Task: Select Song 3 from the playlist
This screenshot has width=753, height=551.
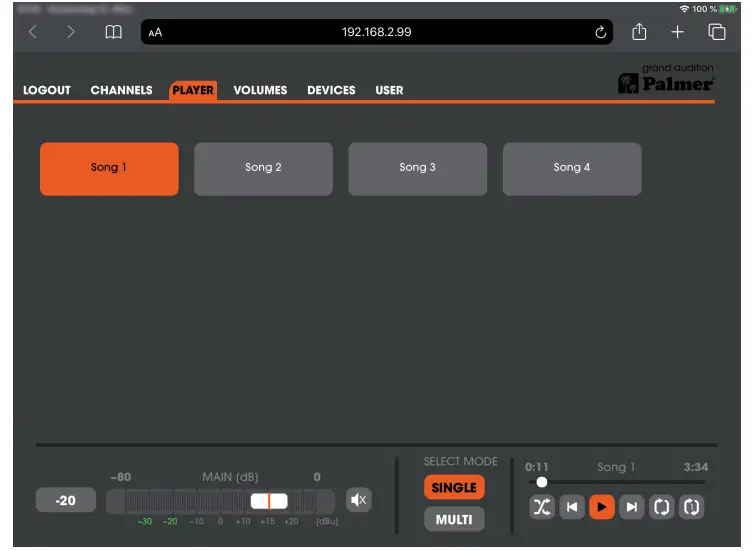Action: click(x=417, y=168)
